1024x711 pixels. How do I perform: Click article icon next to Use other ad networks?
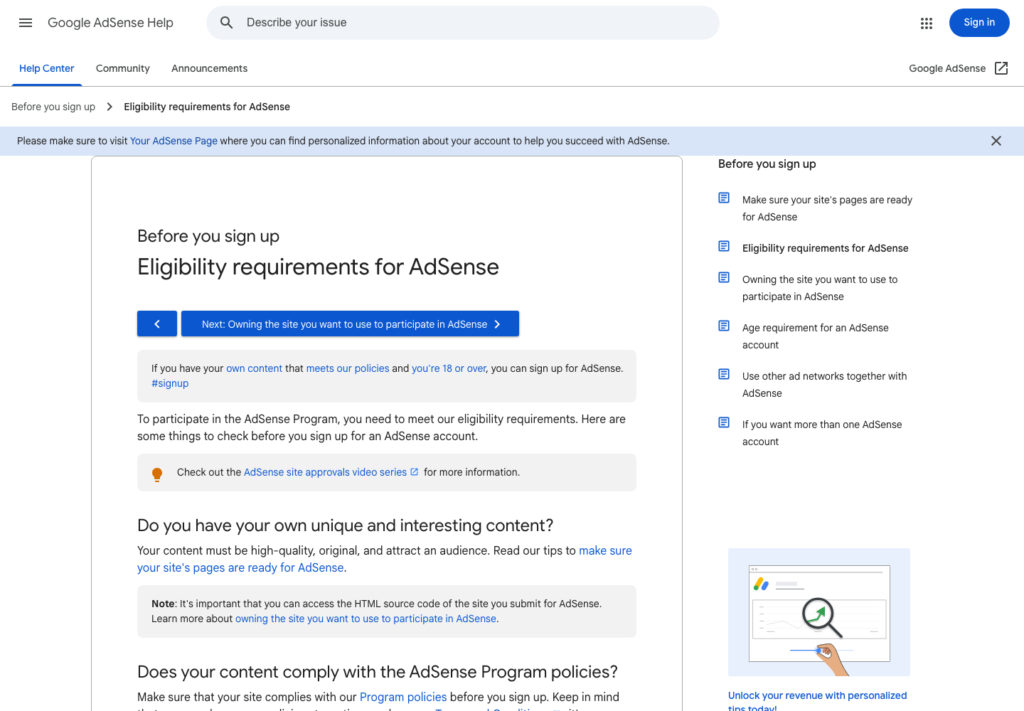[724, 374]
